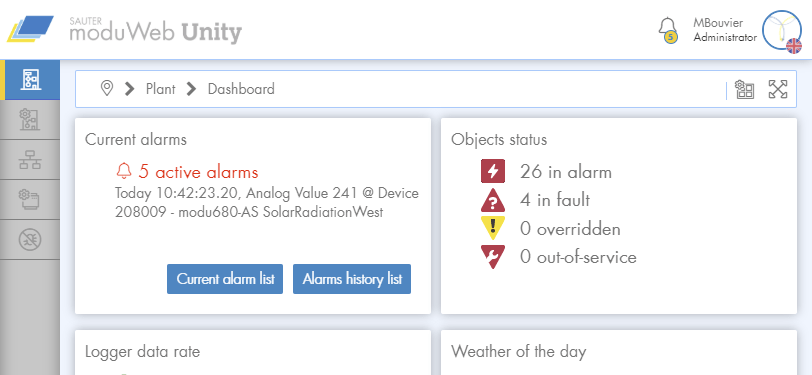Expand the chevron before Dashboard
The image size is (812, 375).
click(x=192, y=89)
